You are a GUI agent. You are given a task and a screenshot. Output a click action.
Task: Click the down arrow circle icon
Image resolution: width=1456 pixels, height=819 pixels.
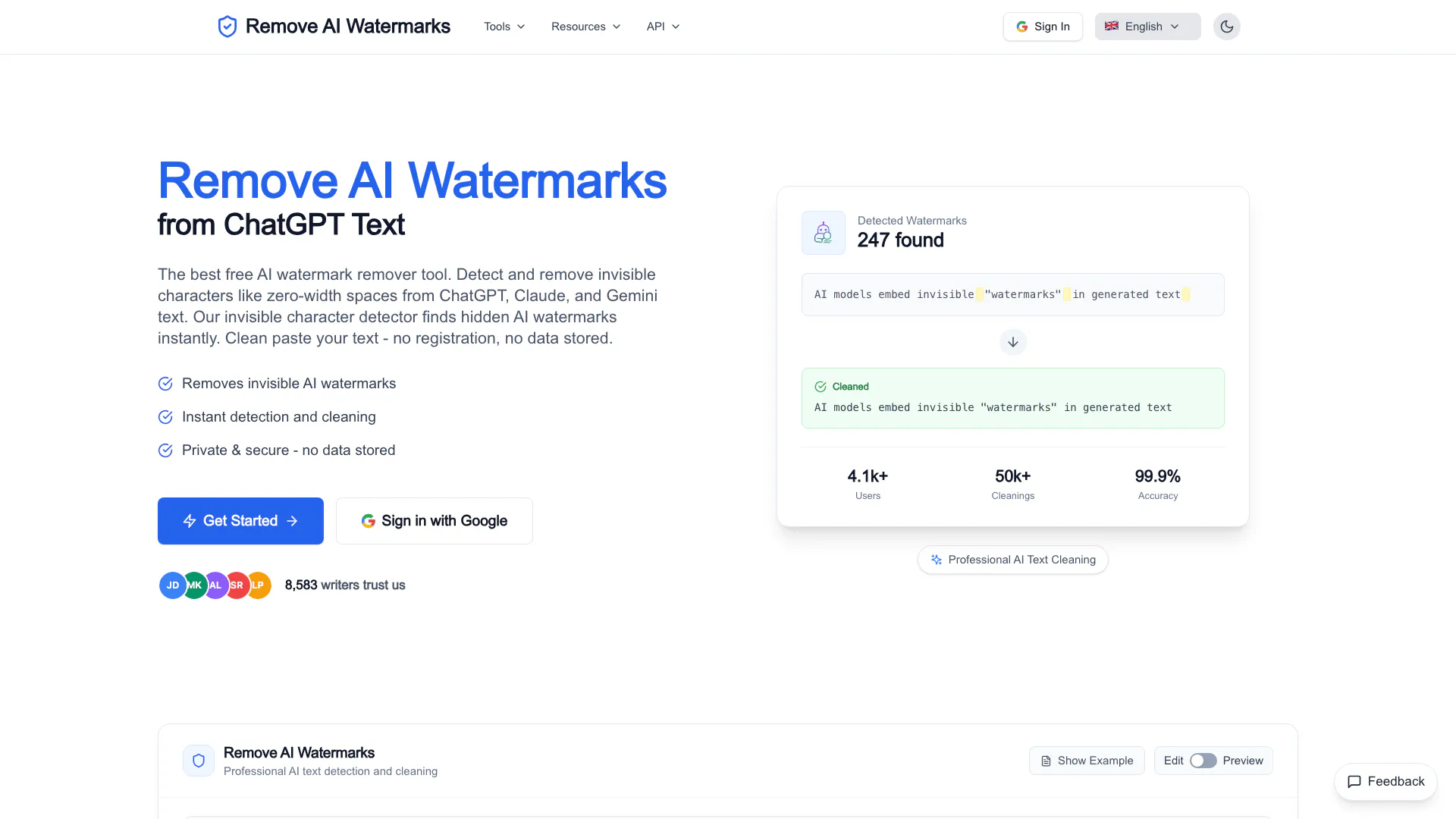click(1012, 342)
